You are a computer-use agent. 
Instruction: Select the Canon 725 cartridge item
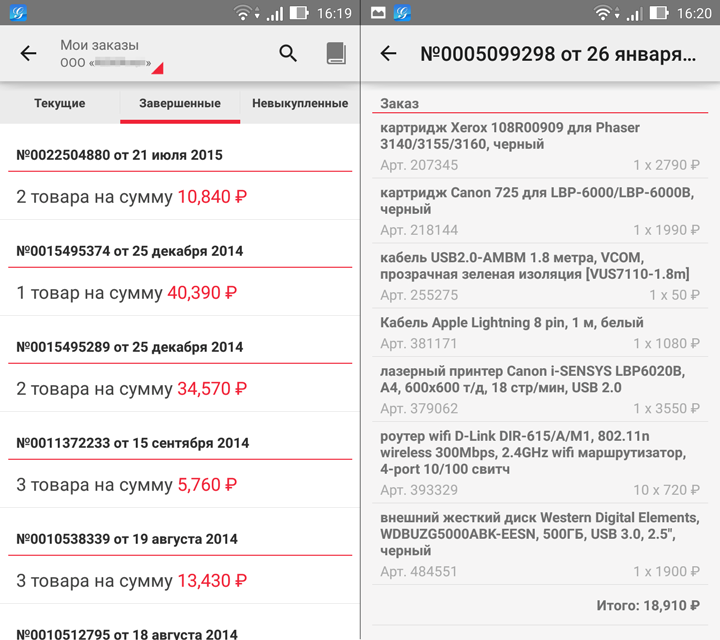click(x=540, y=211)
